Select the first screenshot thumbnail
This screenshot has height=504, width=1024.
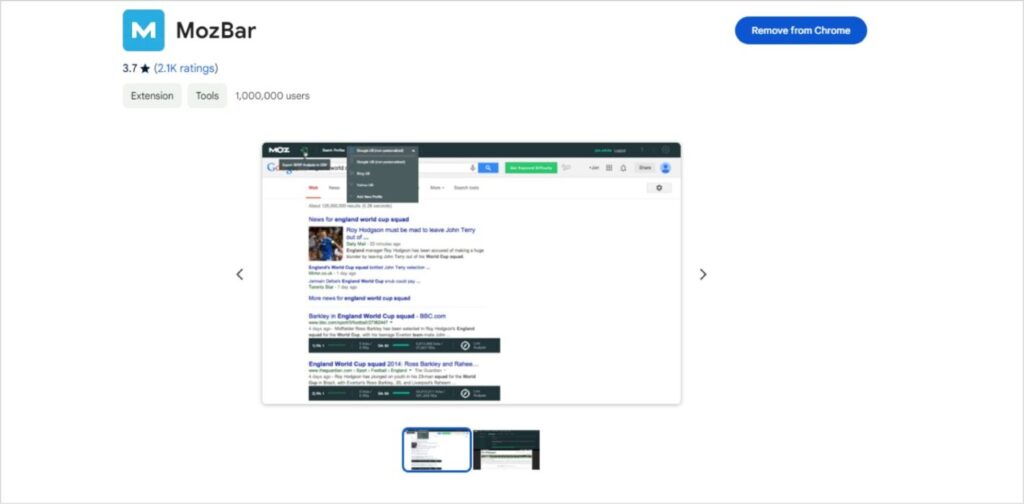[x=436, y=450]
